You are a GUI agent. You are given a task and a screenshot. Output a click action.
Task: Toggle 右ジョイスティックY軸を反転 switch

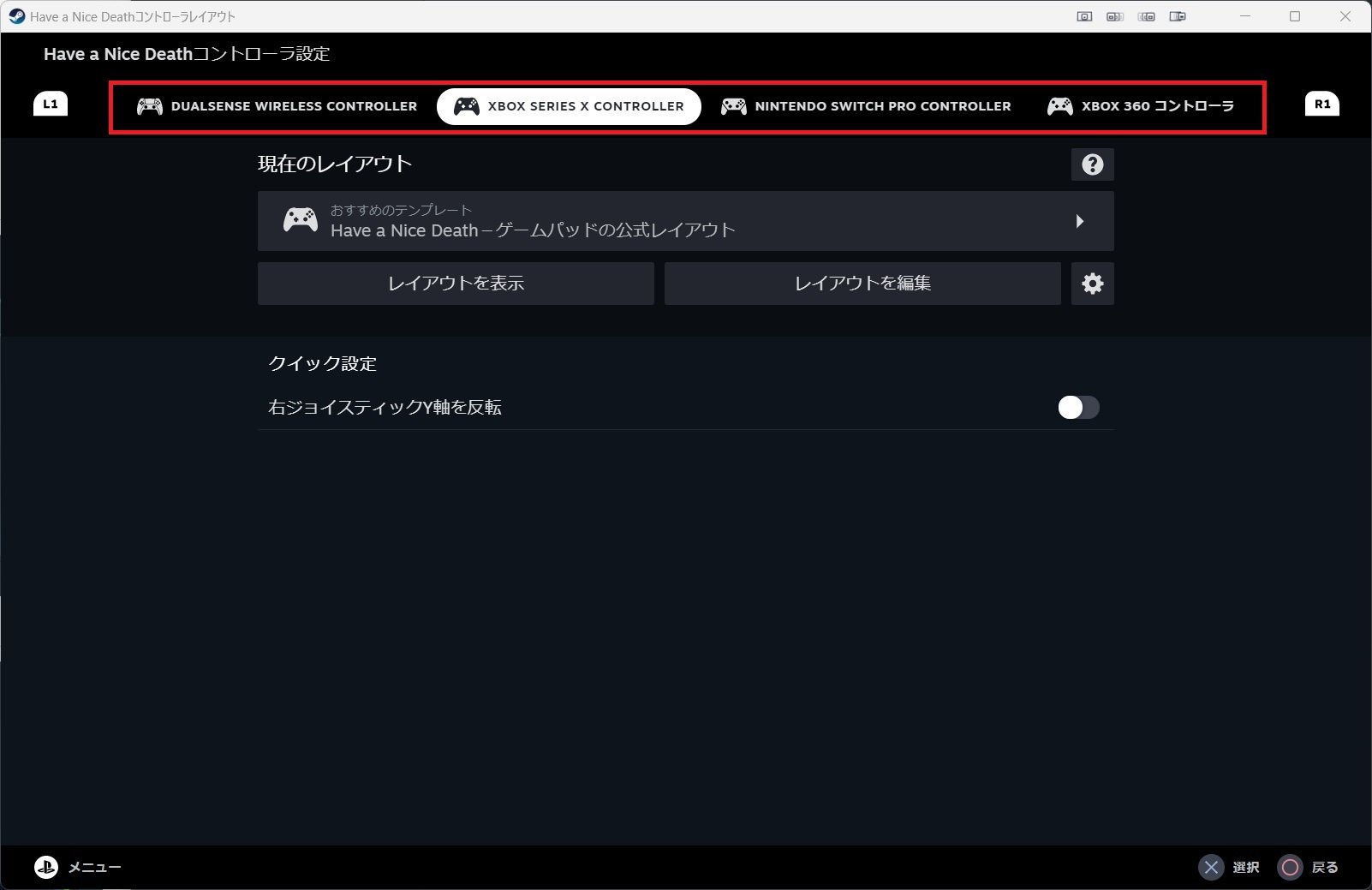tap(1078, 408)
